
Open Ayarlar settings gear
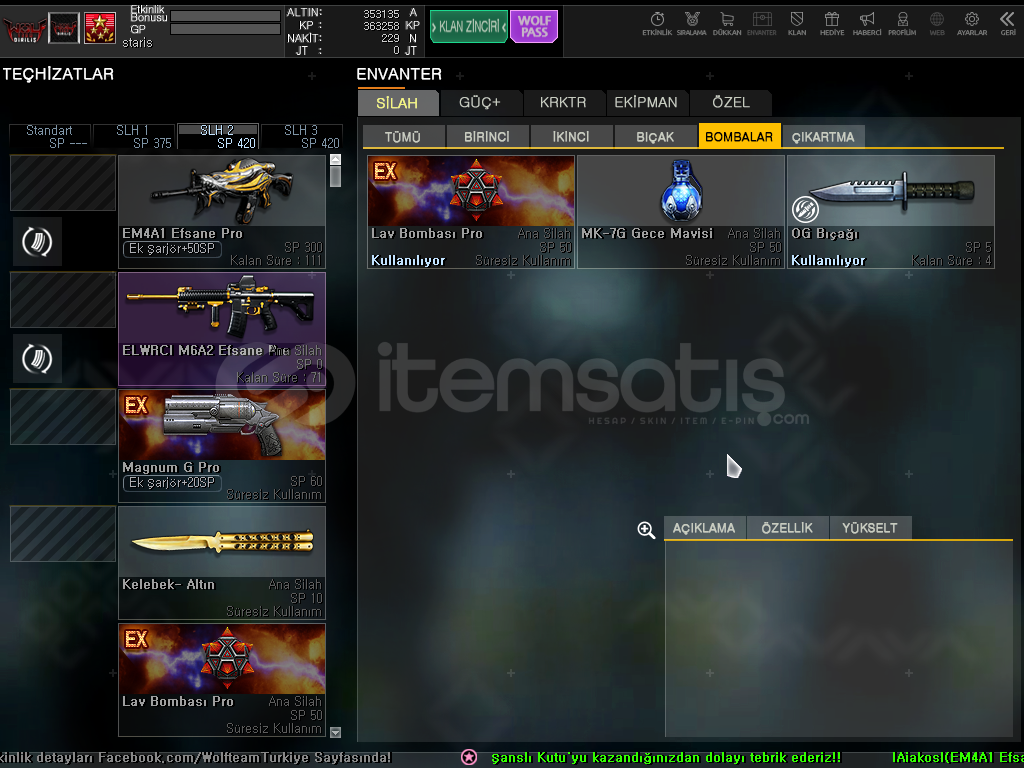click(971, 22)
